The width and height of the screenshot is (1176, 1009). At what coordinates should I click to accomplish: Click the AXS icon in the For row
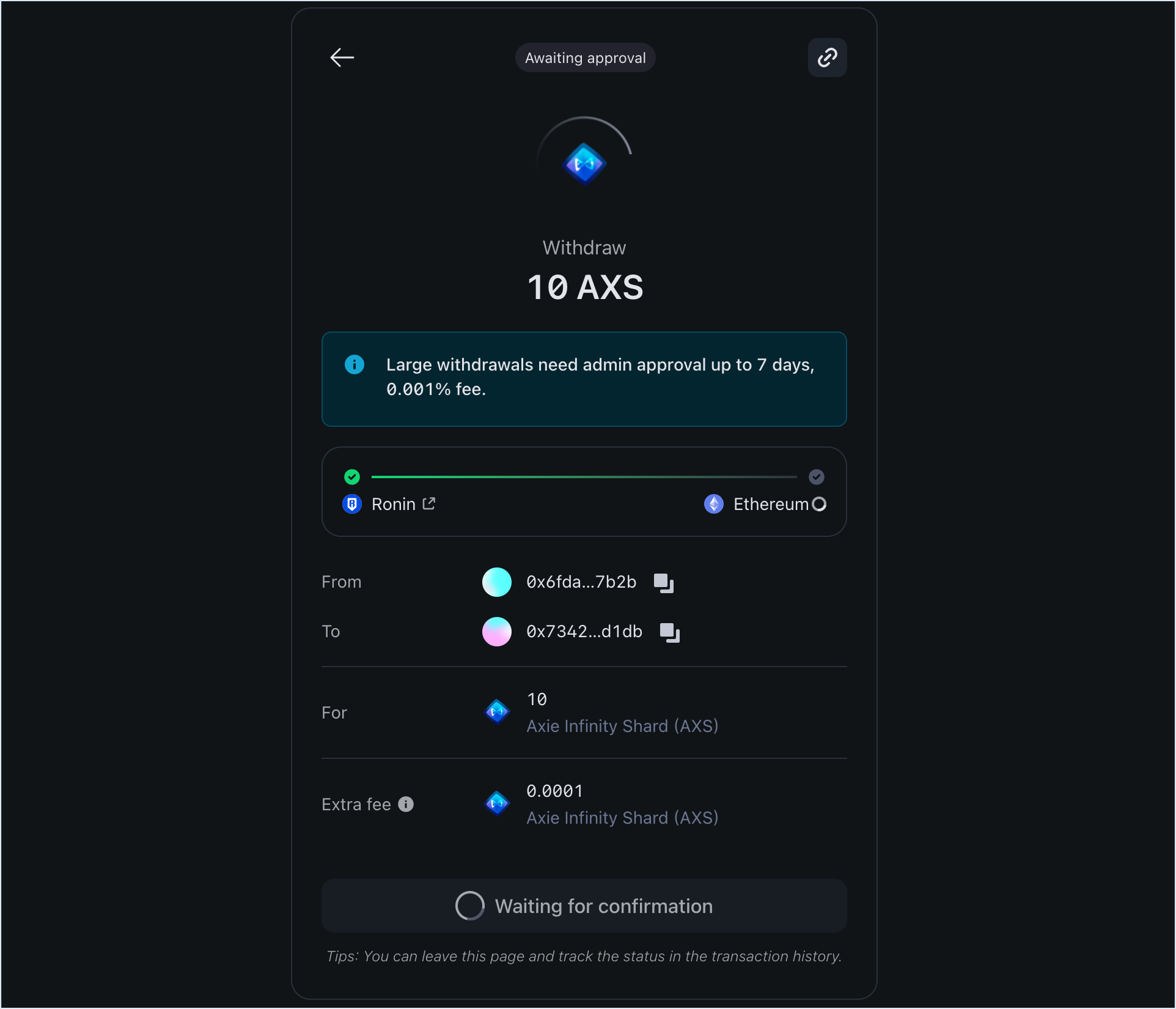[496, 712]
